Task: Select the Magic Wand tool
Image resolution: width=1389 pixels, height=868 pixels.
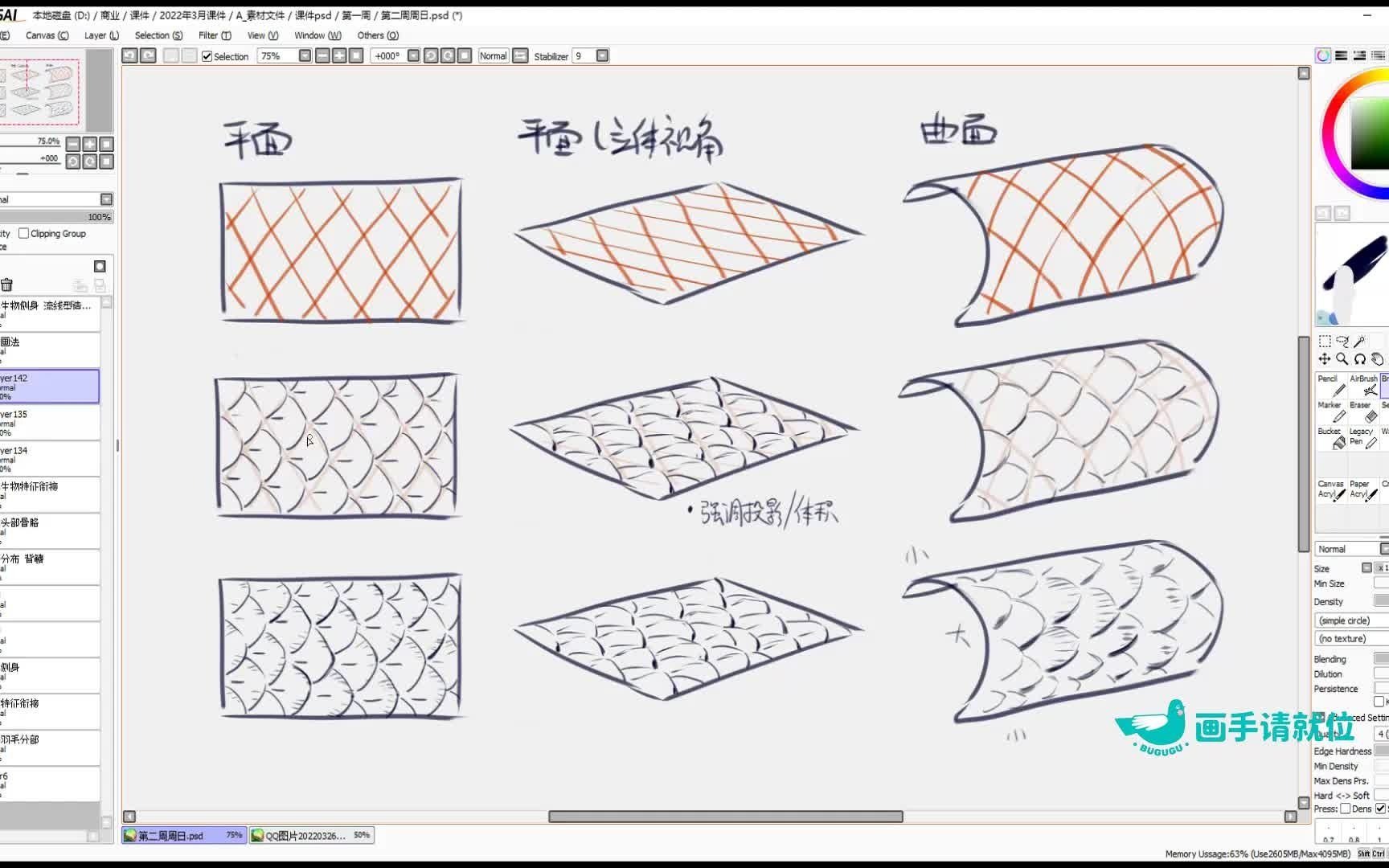Action: [1361, 341]
